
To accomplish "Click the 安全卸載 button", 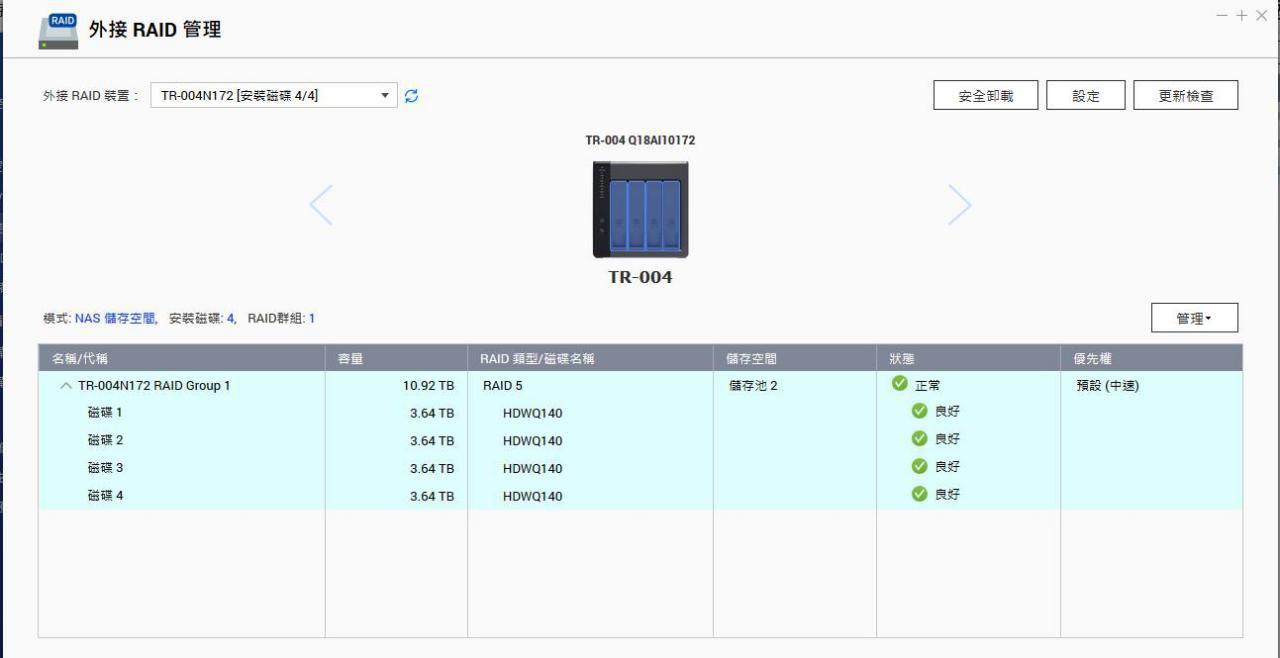I will click(x=985, y=96).
